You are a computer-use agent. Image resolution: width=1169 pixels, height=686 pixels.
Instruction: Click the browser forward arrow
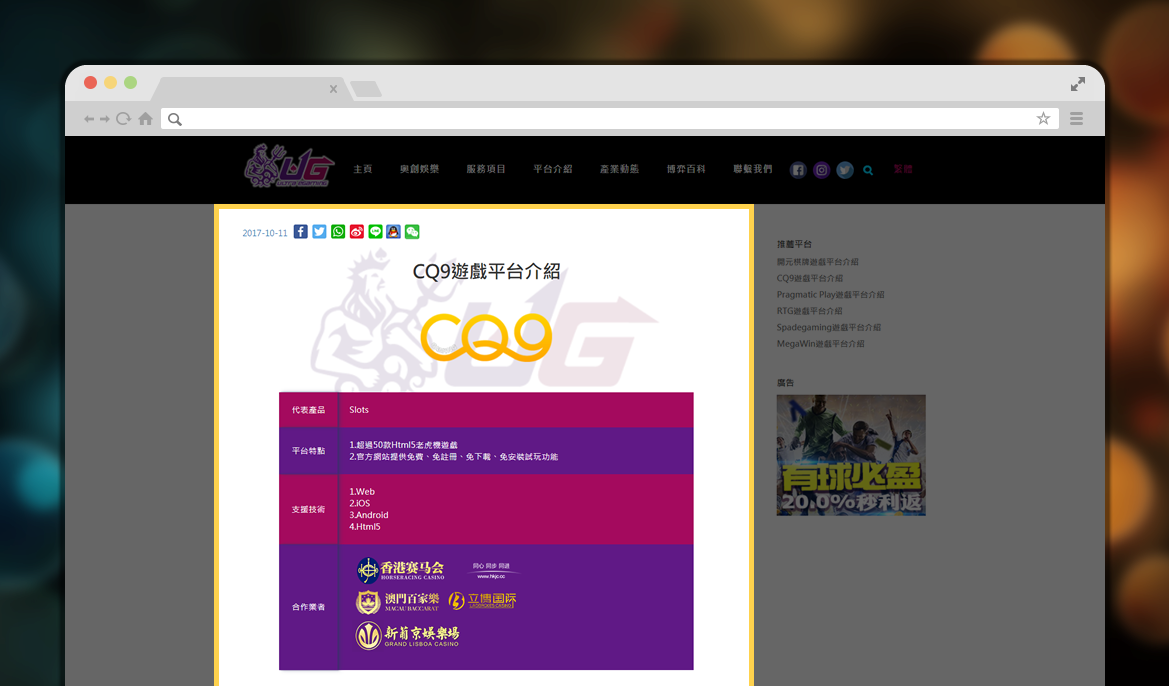[x=105, y=119]
